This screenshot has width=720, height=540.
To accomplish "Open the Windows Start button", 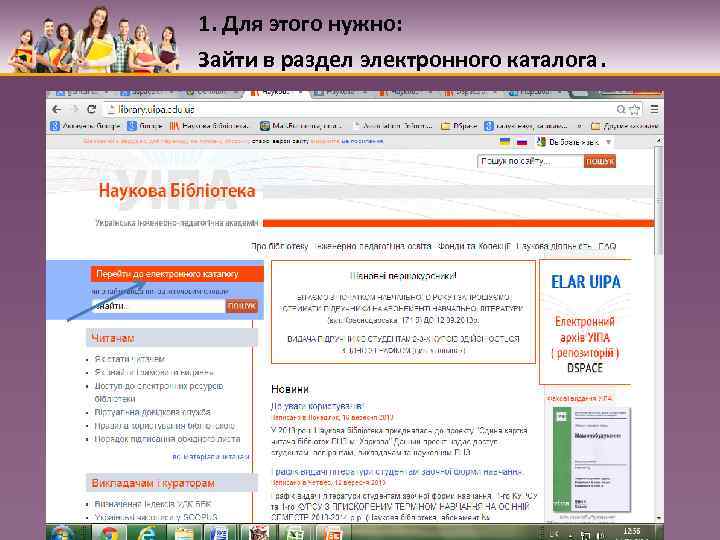I will coord(64,534).
